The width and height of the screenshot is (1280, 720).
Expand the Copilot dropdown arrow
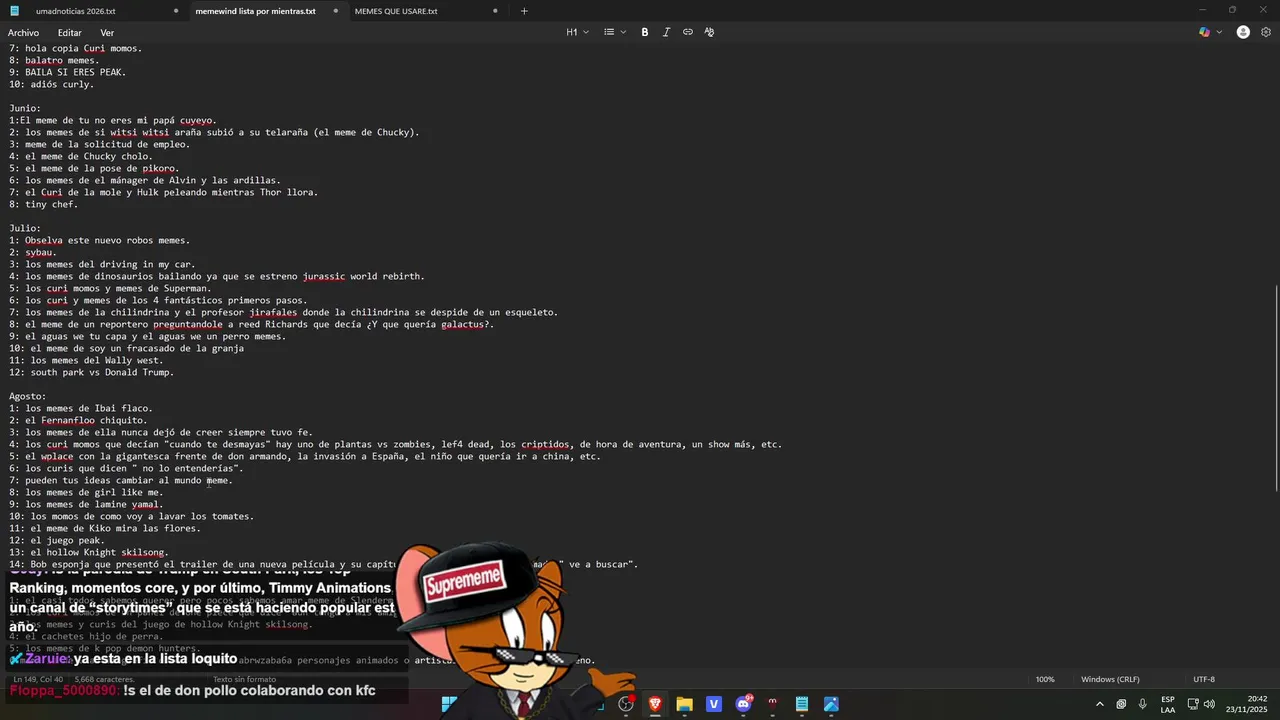pyautogui.click(x=1219, y=32)
